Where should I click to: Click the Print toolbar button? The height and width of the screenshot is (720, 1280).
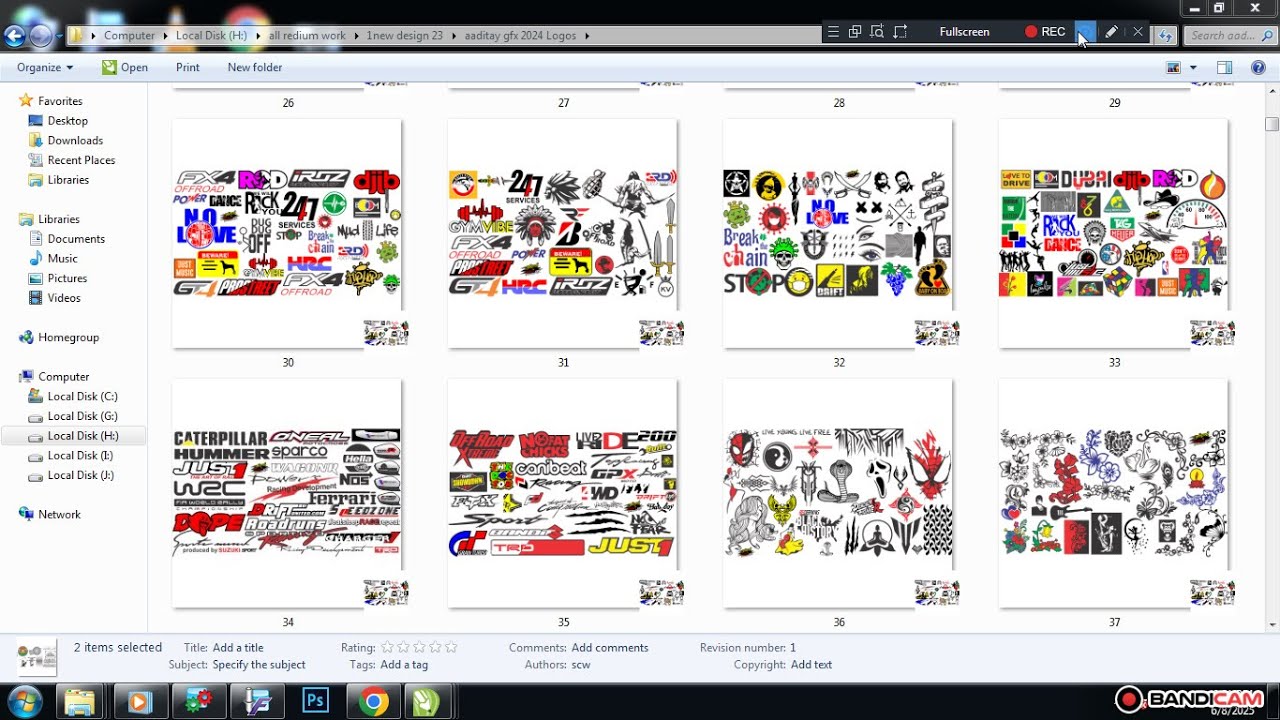pyautogui.click(x=188, y=67)
